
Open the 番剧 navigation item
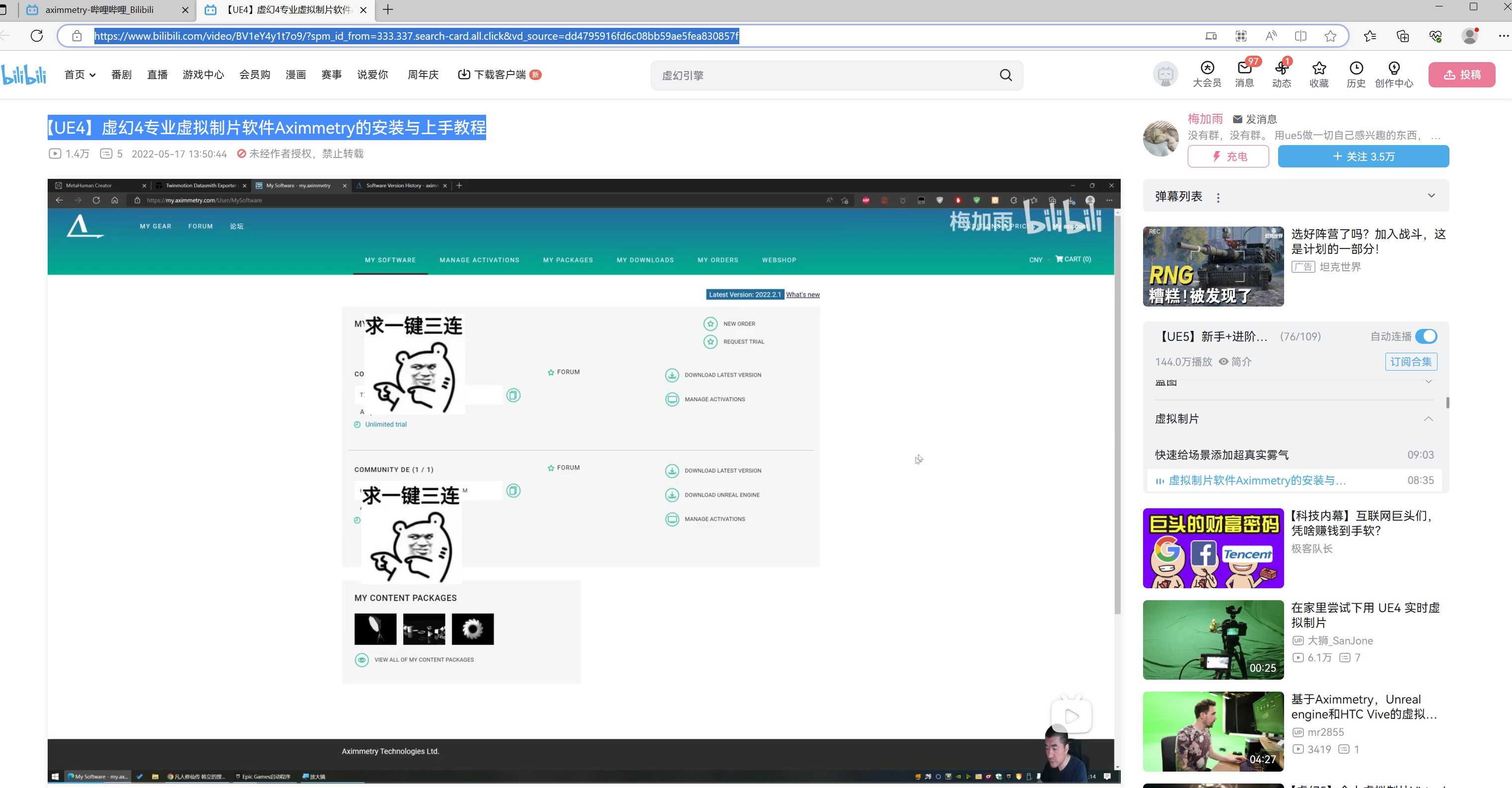(121, 75)
